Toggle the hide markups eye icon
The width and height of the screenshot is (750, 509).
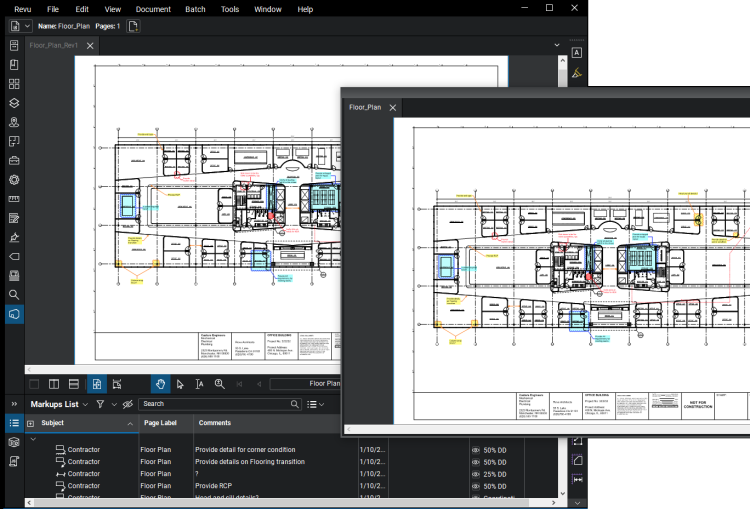tap(127, 404)
